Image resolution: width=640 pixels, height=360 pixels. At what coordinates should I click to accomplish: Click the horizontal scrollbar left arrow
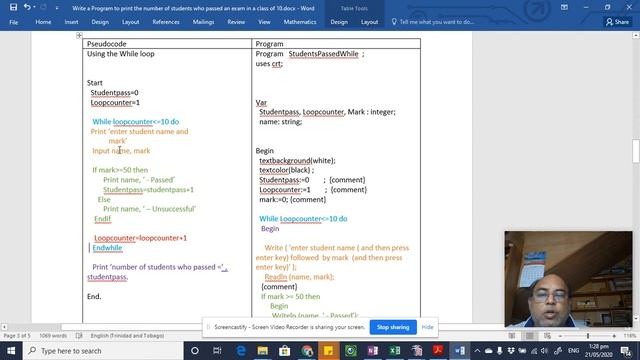click(4, 327)
